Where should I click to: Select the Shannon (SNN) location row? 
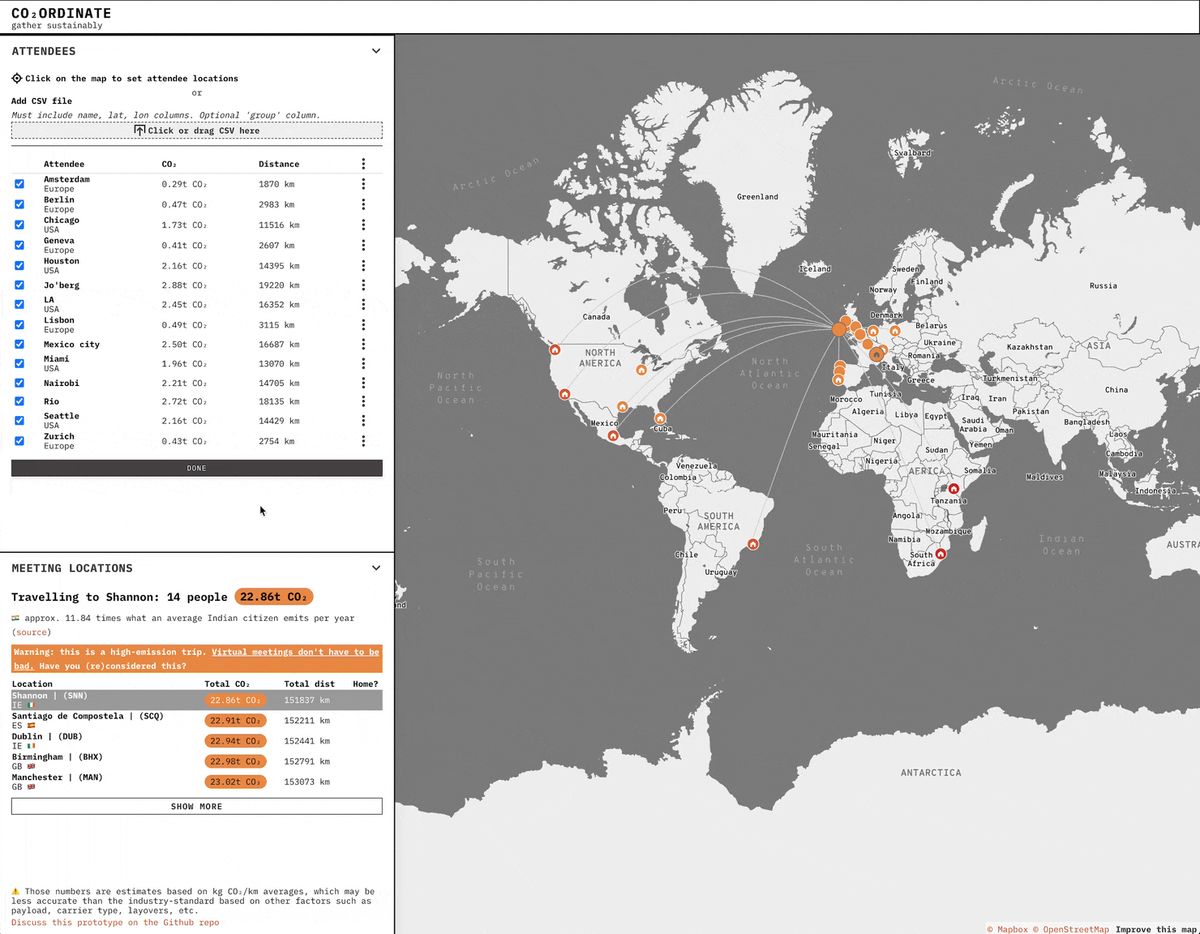[x=197, y=700]
